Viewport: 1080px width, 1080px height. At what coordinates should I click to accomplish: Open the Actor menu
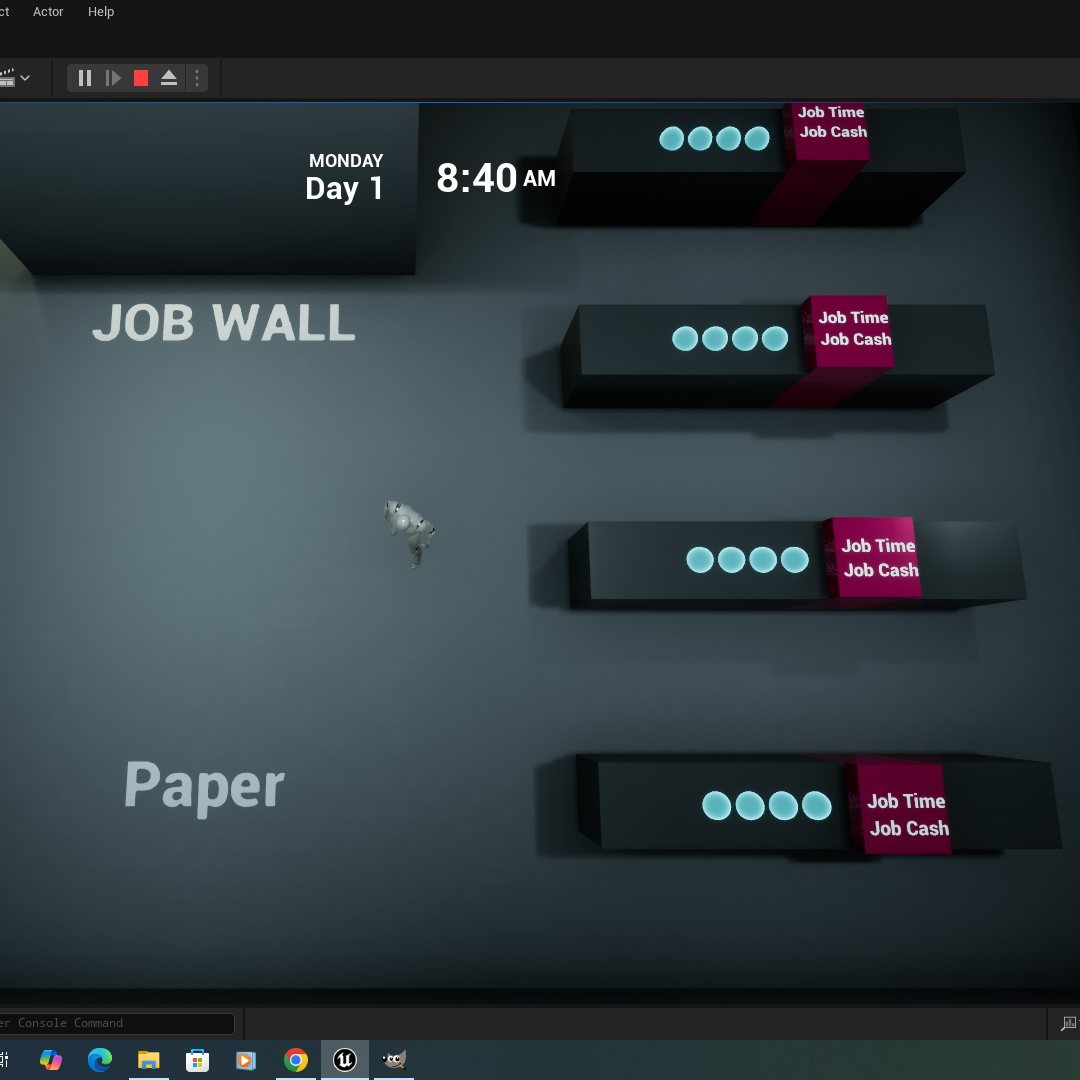[x=48, y=12]
